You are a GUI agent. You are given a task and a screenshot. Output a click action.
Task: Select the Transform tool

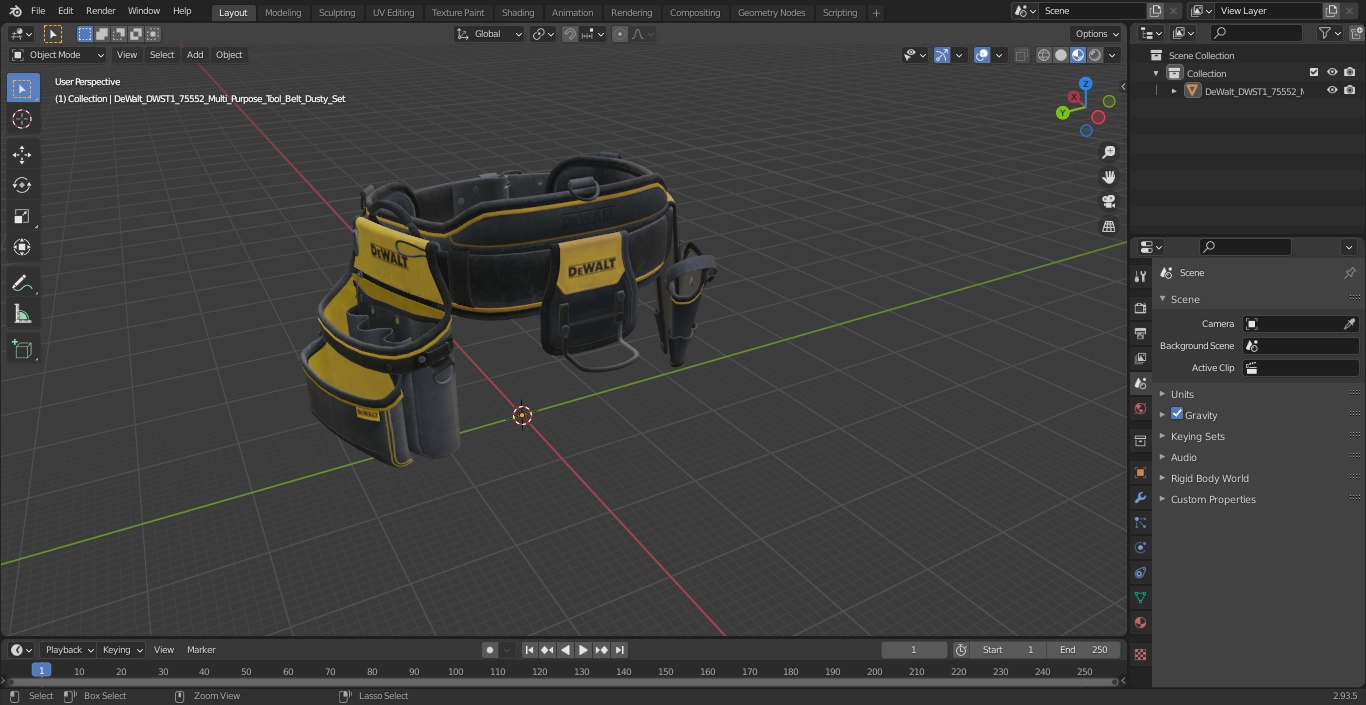click(22, 247)
